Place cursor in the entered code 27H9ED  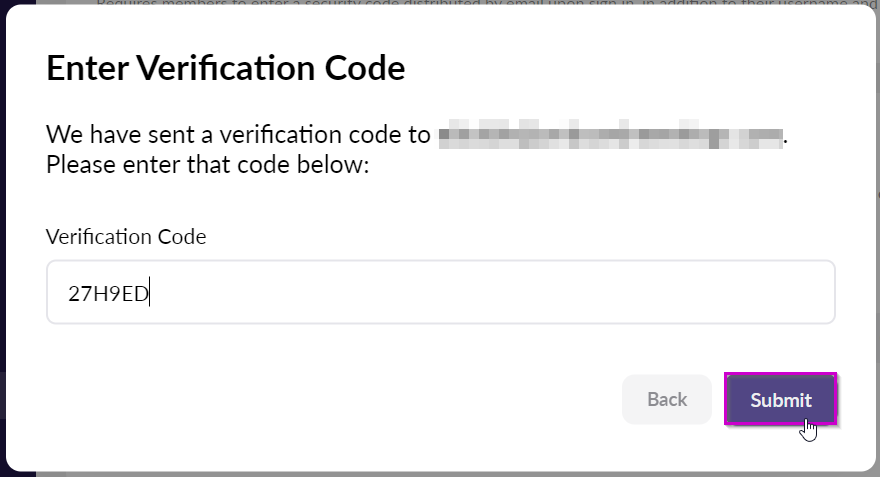click(108, 293)
